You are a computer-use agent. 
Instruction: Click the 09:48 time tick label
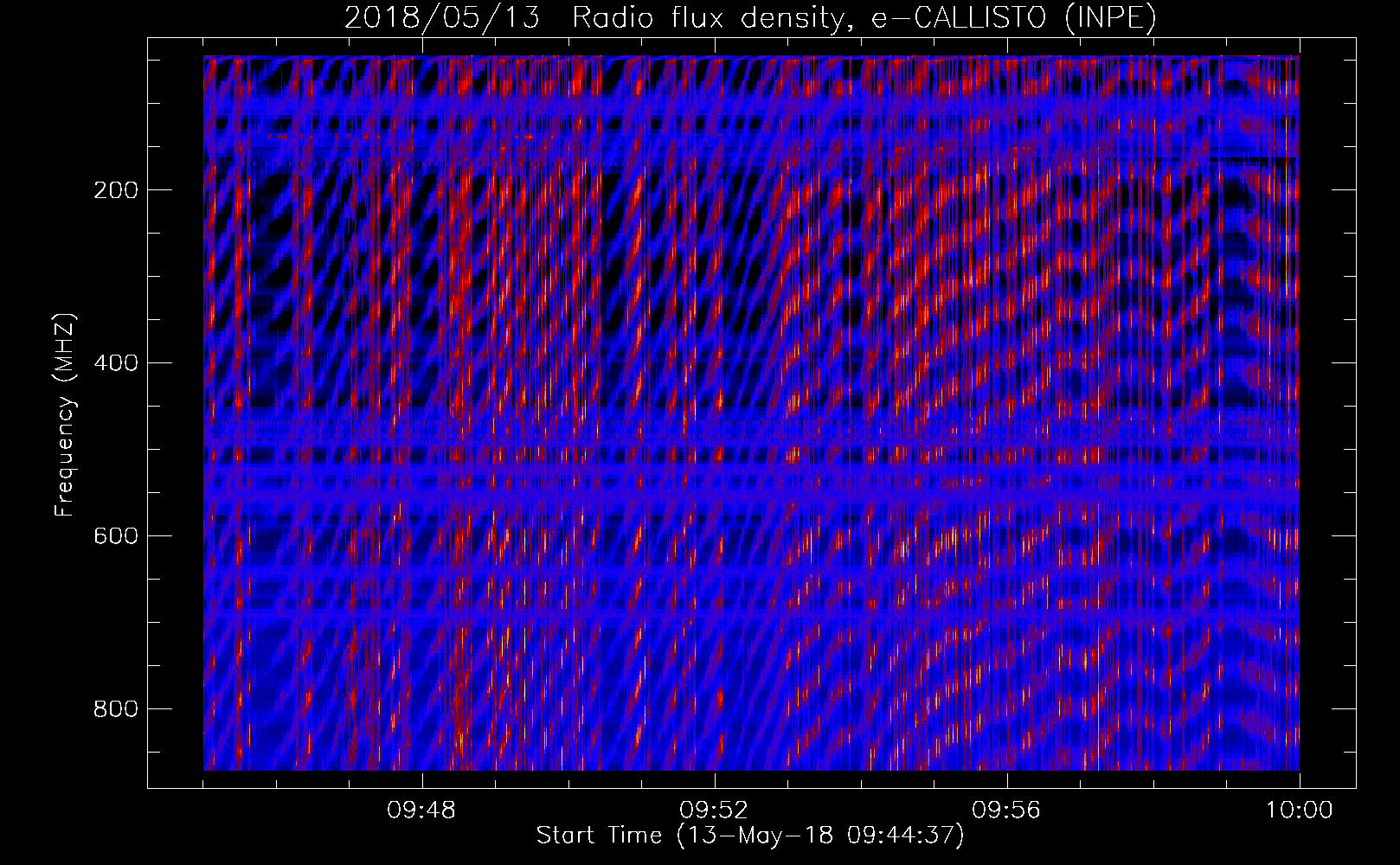[x=421, y=811]
